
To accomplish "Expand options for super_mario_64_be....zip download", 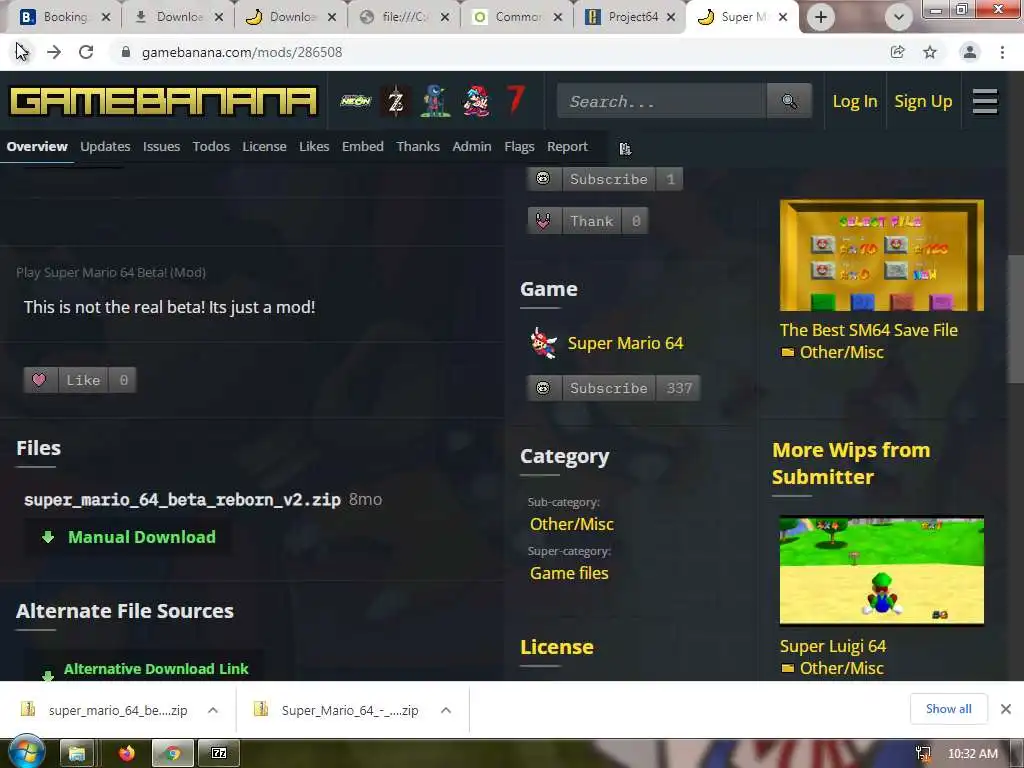I will point(213,710).
